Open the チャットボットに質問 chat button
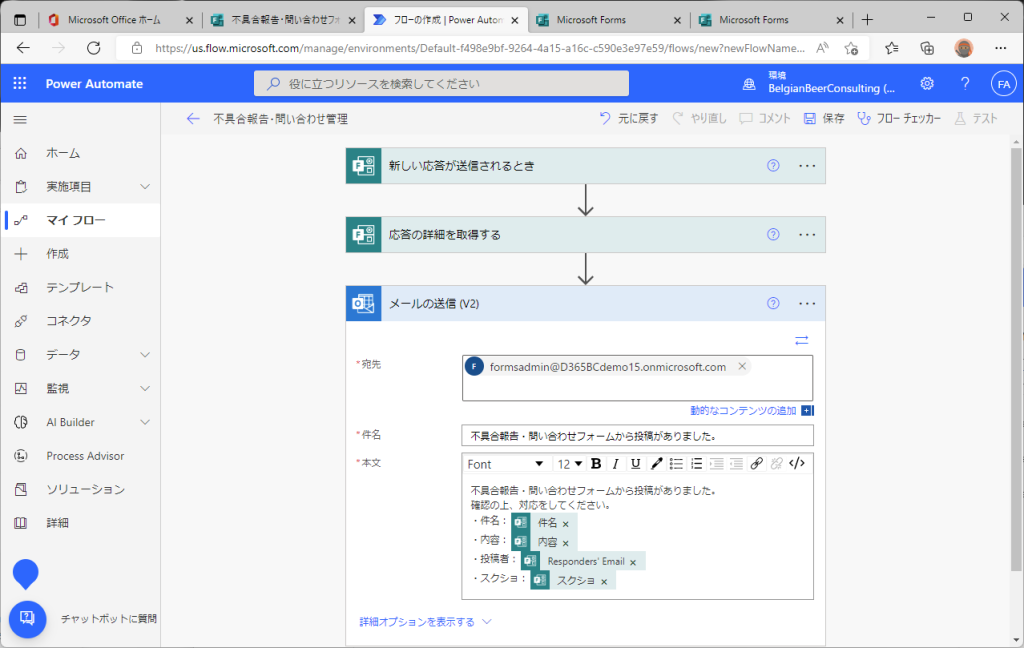This screenshot has width=1024, height=648. pyautogui.click(x=27, y=619)
